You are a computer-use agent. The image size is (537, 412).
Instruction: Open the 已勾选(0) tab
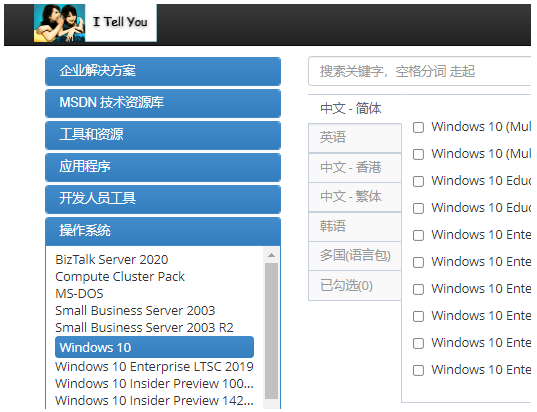[x=355, y=286]
